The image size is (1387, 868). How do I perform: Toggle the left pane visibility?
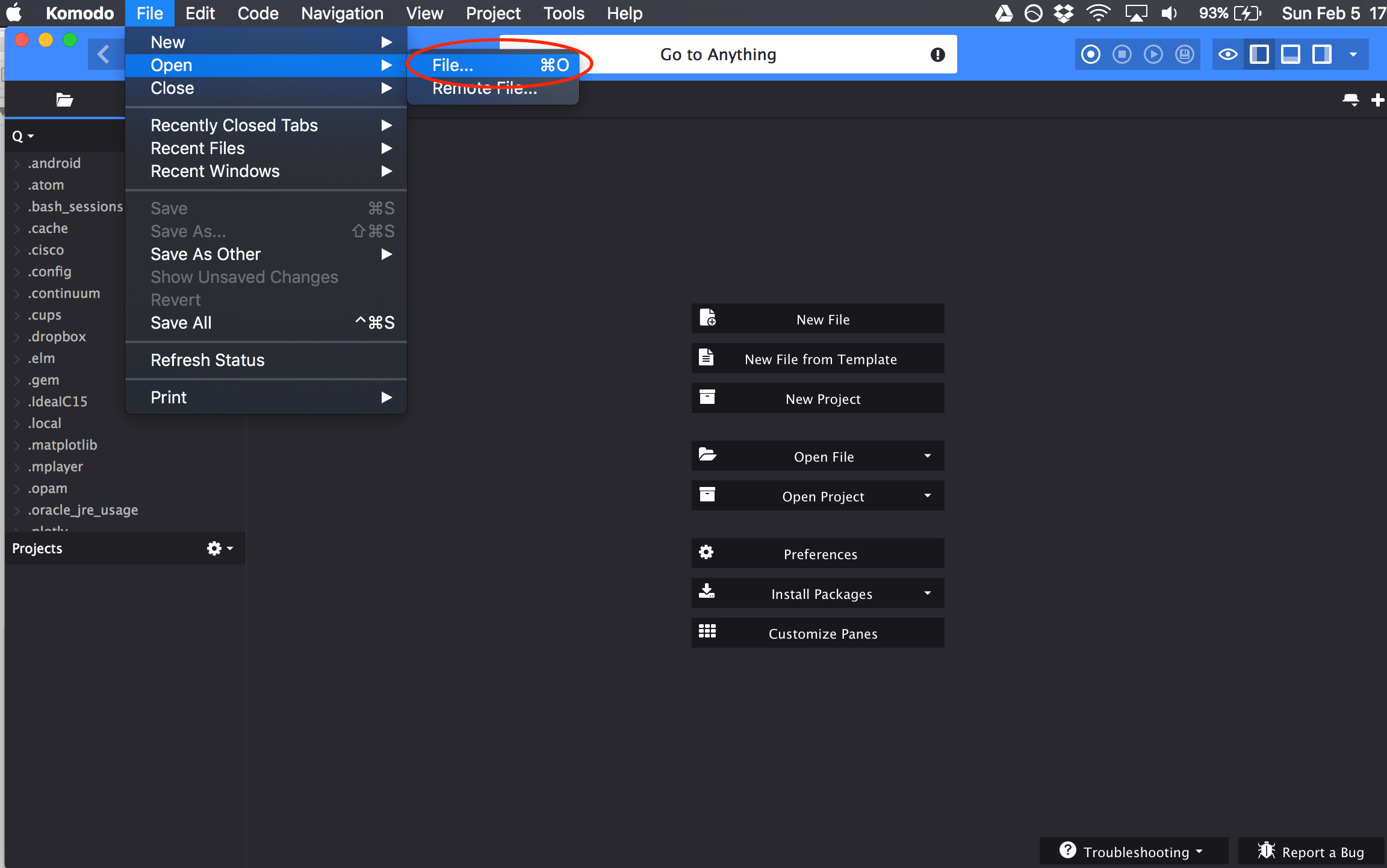coord(1259,55)
